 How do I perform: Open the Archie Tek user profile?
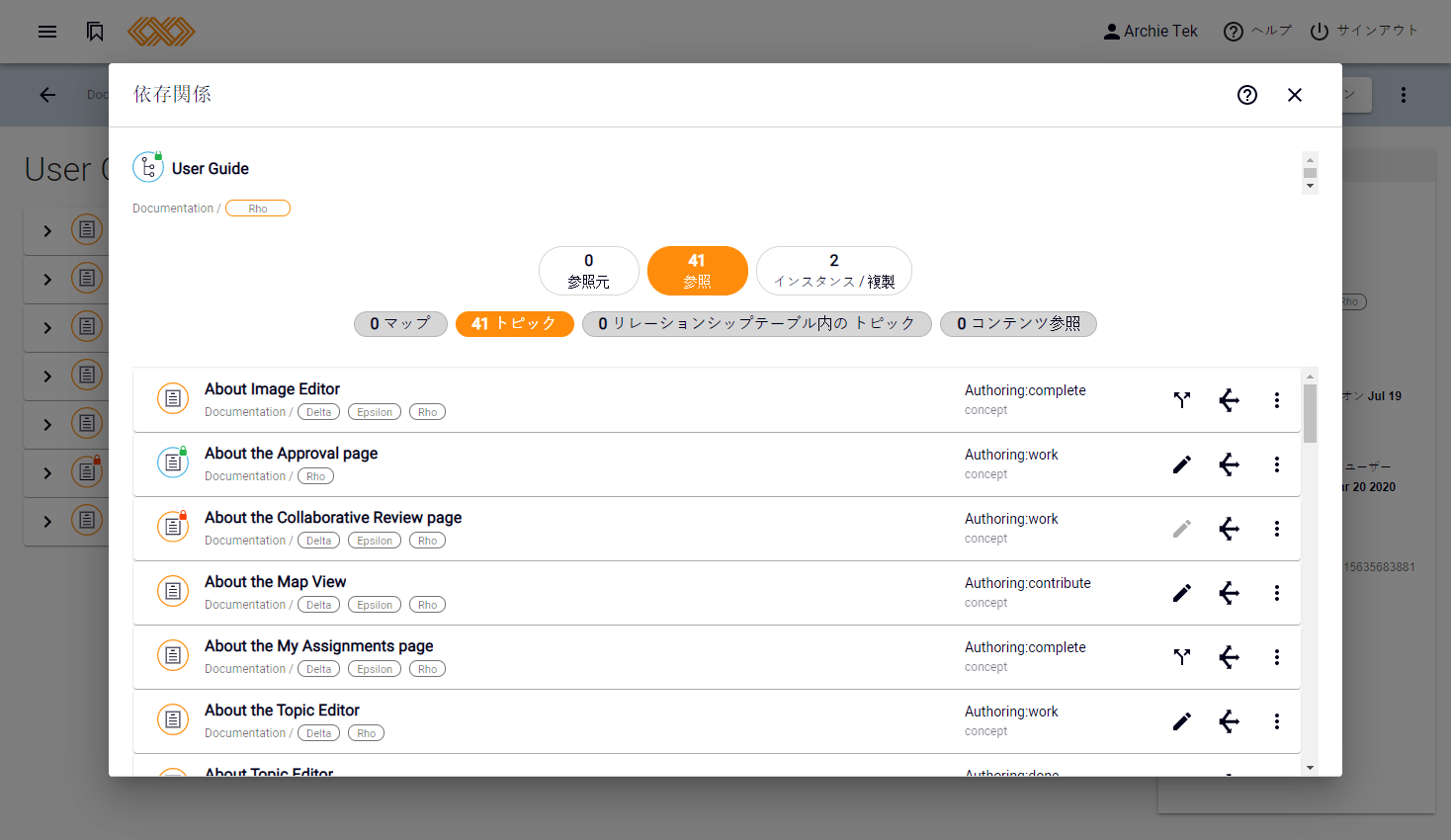tap(1151, 32)
